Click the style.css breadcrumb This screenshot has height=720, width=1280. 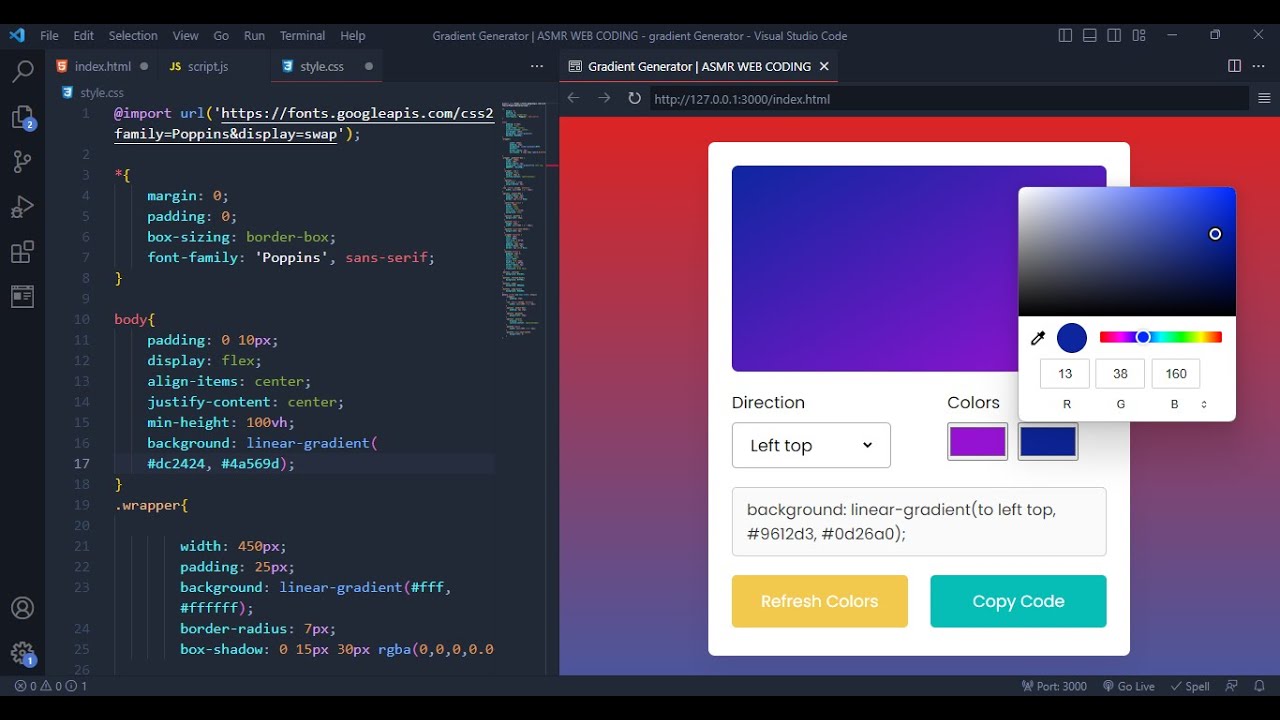click(x=93, y=92)
